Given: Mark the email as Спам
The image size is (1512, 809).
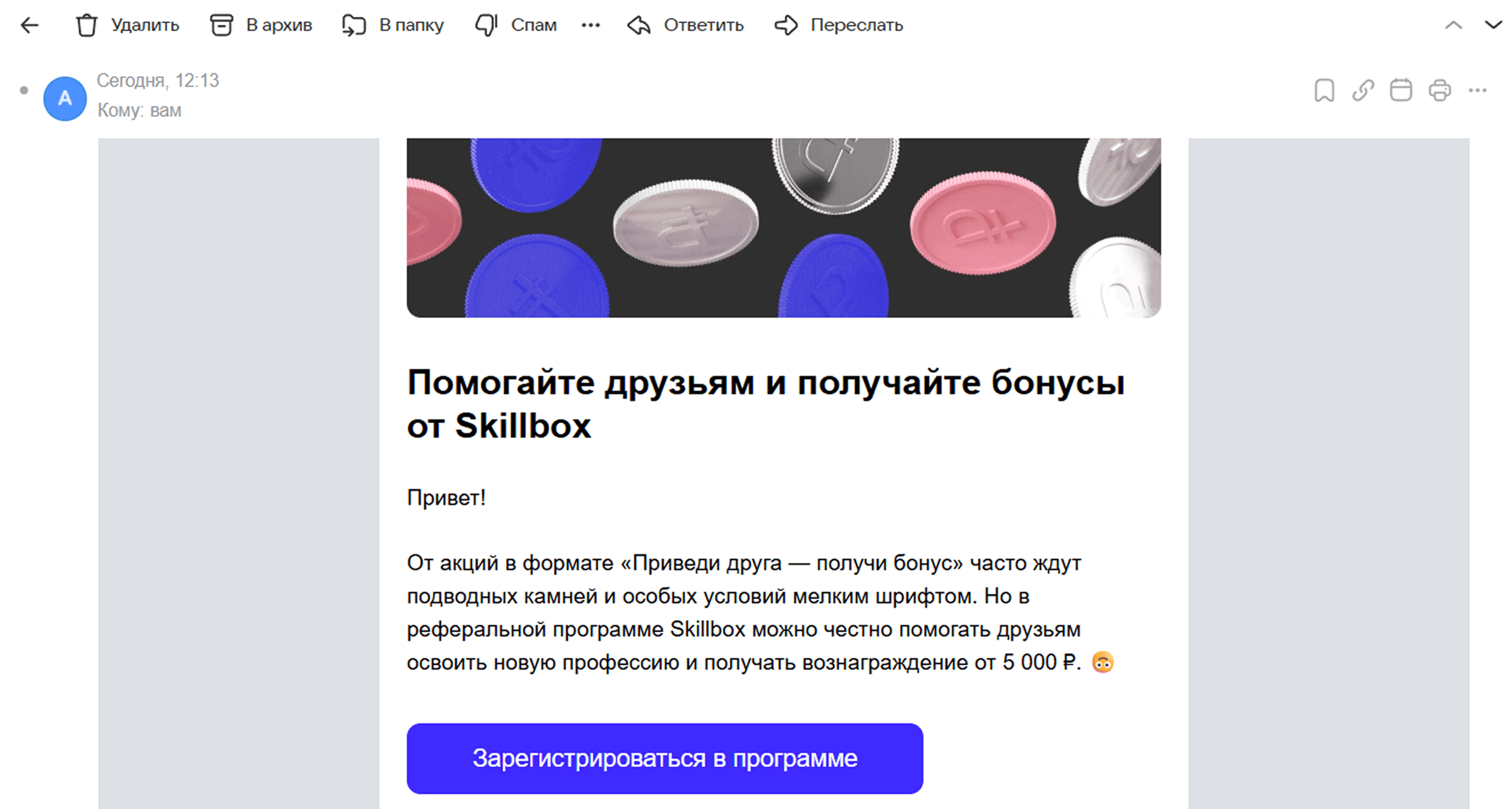Looking at the screenshot, I should [x=515, y=25].
